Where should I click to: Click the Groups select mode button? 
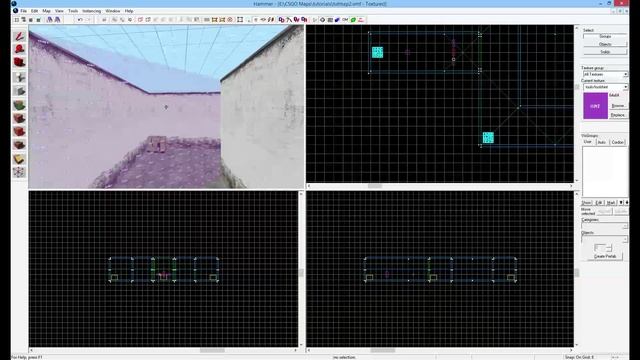click(605, 36)
